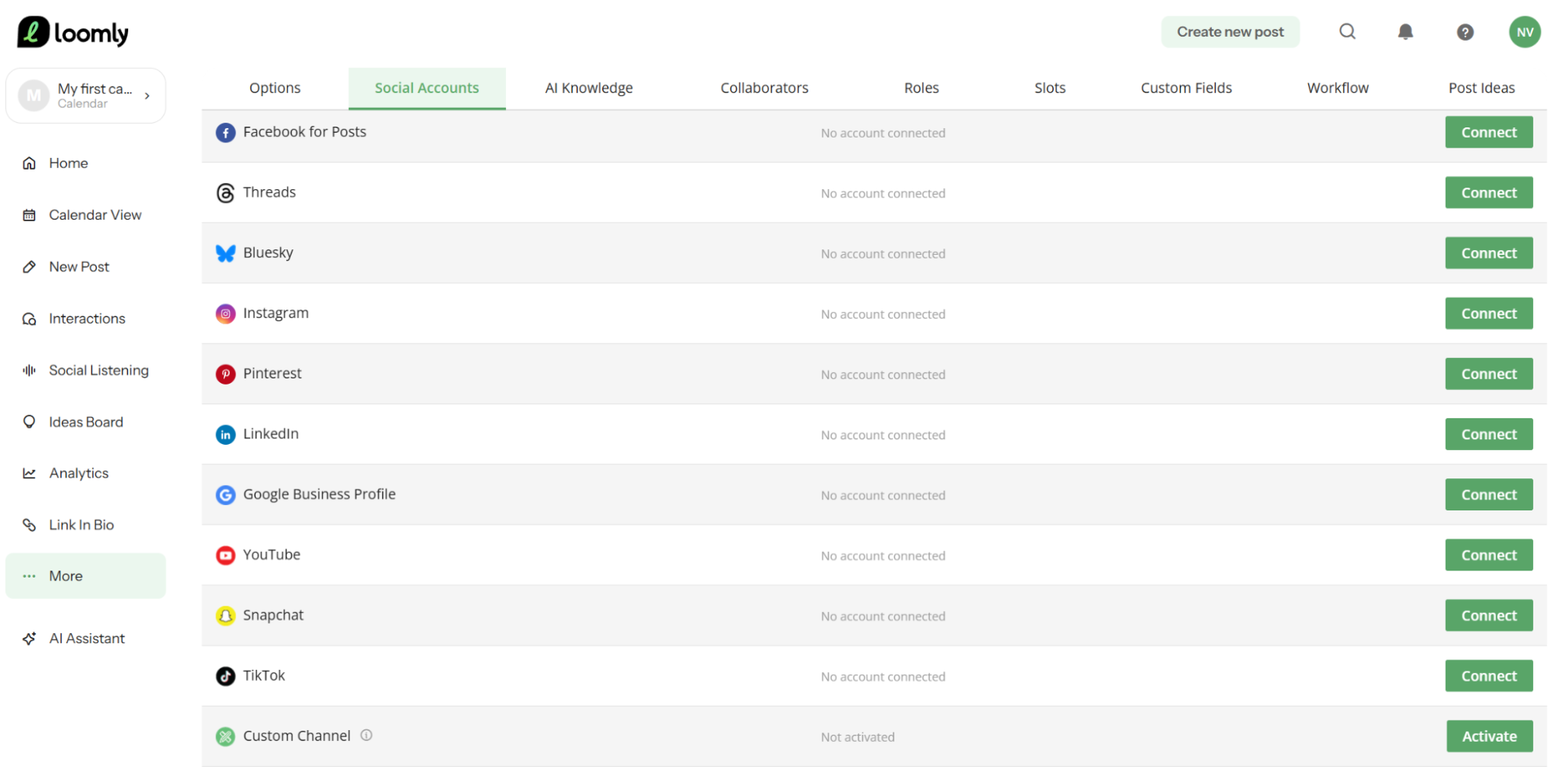Viewport: 1563px width, 784px height.
Task: Click the Link In Bio chain icon
Action: (29, 525)
